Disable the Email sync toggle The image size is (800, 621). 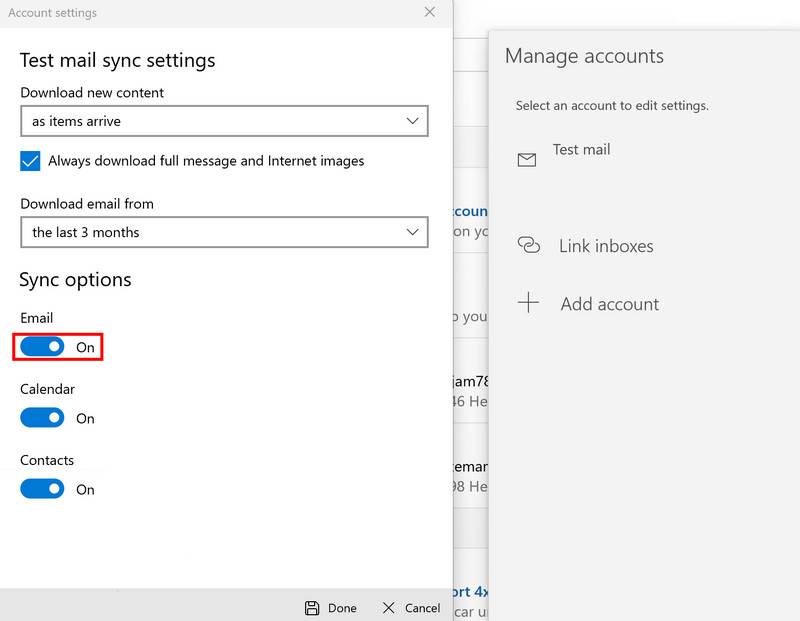[42, 347]
